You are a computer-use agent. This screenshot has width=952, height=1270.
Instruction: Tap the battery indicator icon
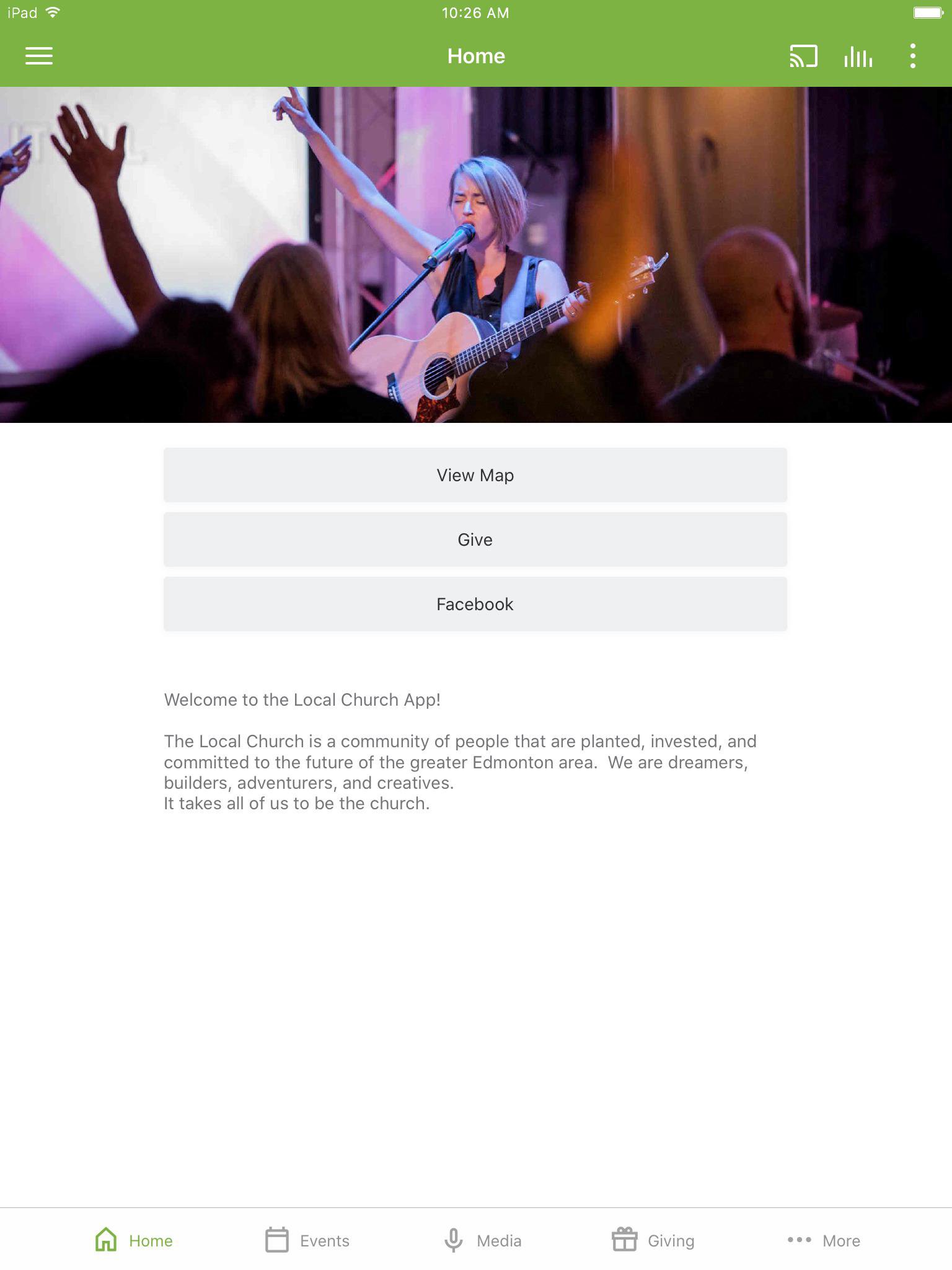click(928, 12)
